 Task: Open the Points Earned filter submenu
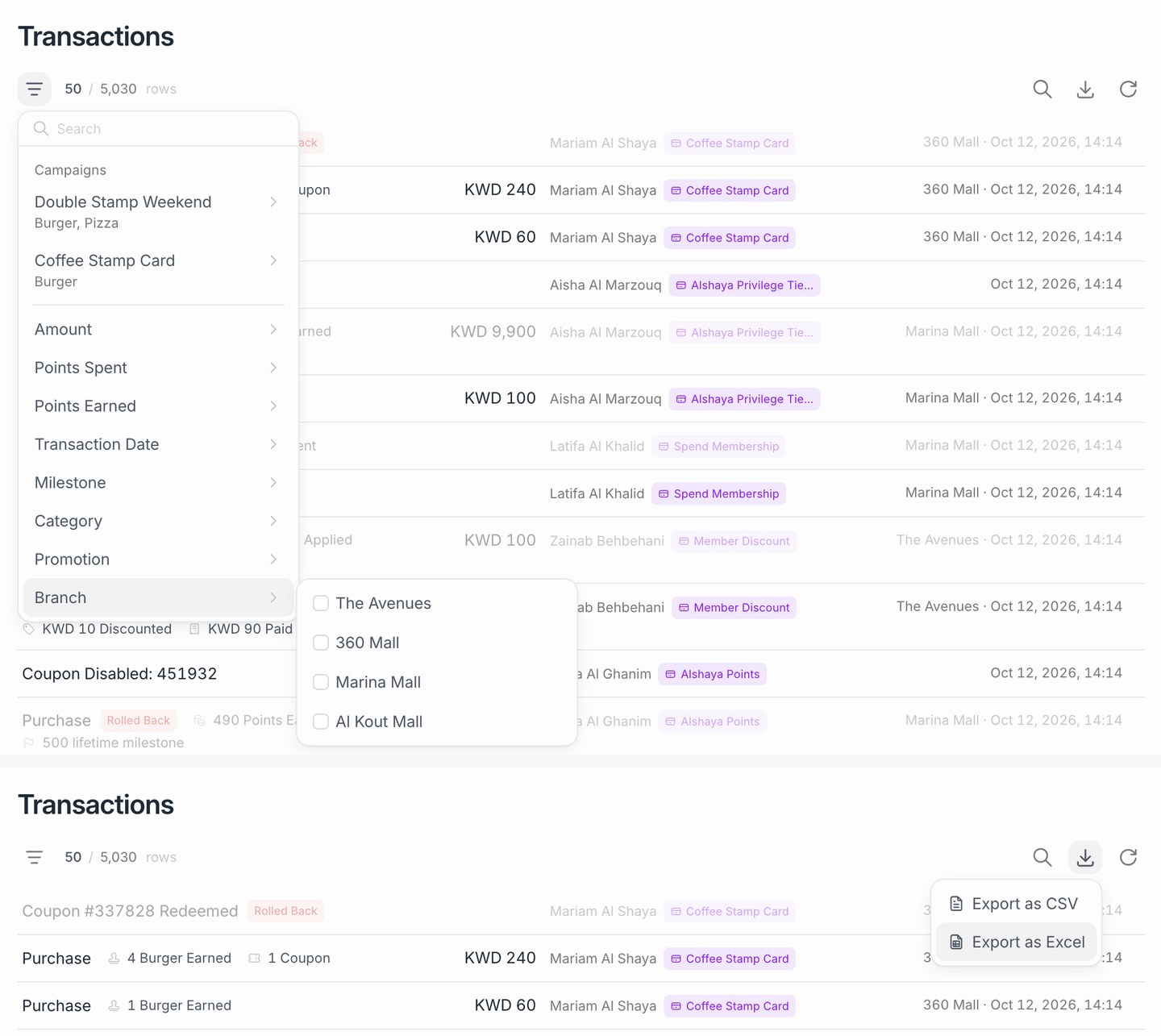pos(158,406)
